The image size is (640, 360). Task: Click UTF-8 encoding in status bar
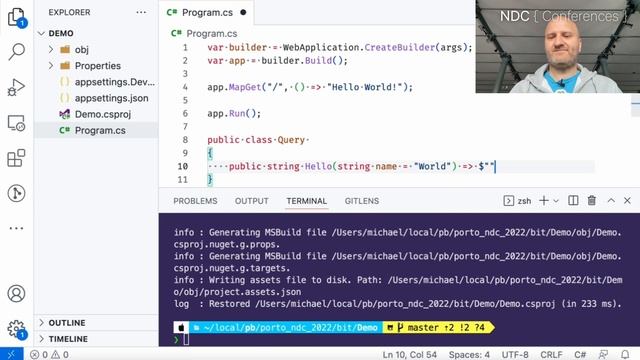(x=515, y=354)
